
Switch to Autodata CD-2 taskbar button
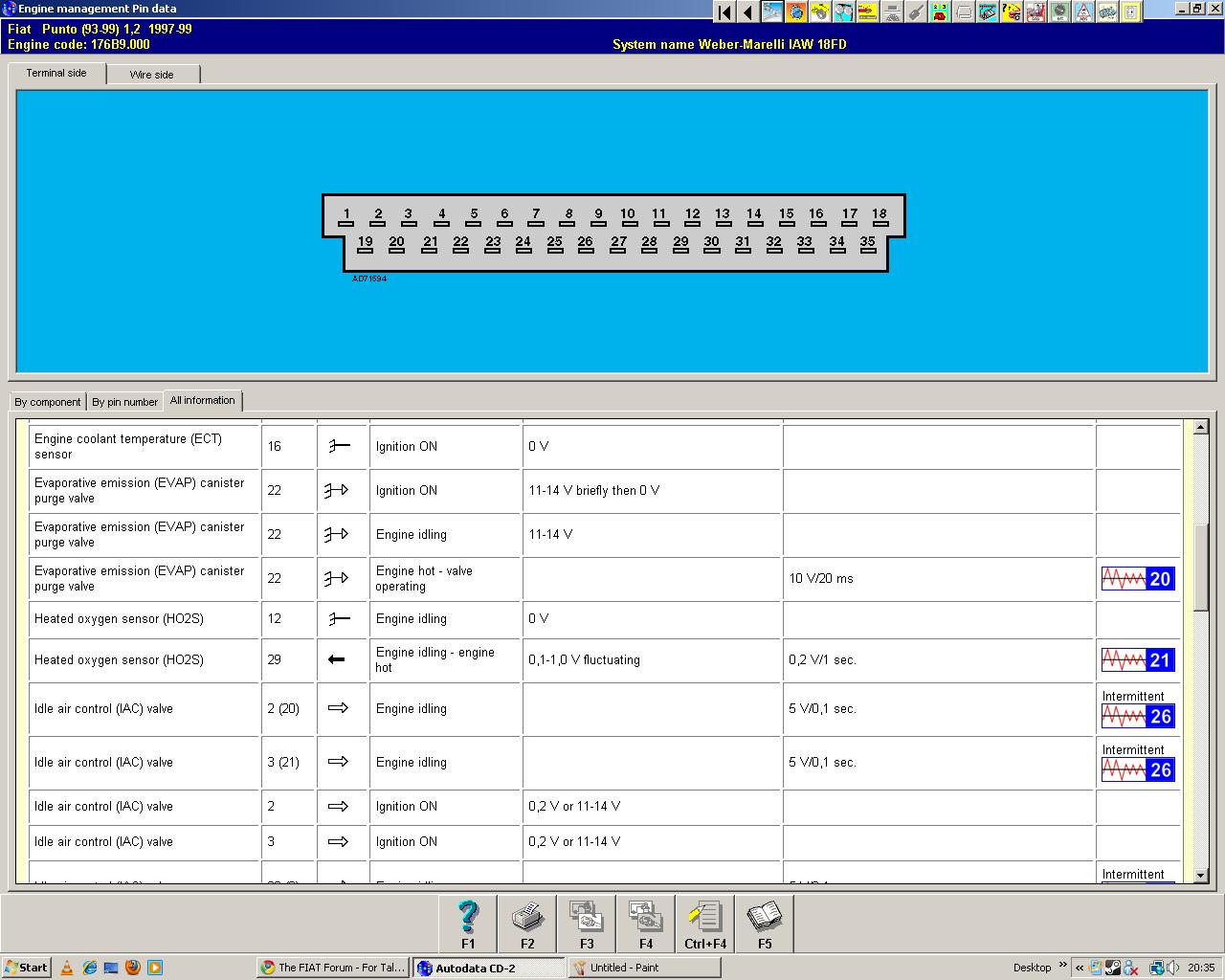(x=488, y=968)
